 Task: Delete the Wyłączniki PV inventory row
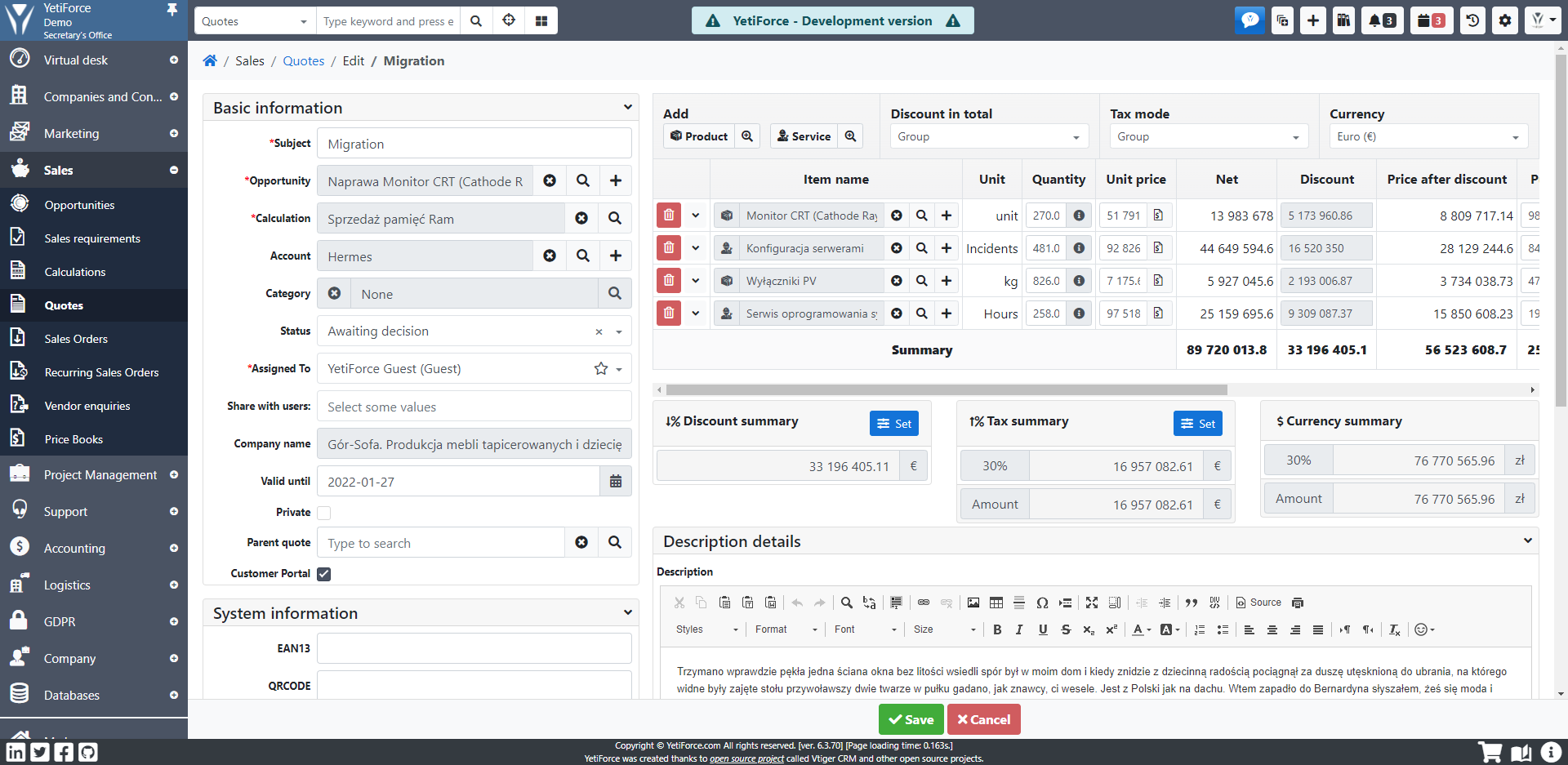[x=669, y=281]
